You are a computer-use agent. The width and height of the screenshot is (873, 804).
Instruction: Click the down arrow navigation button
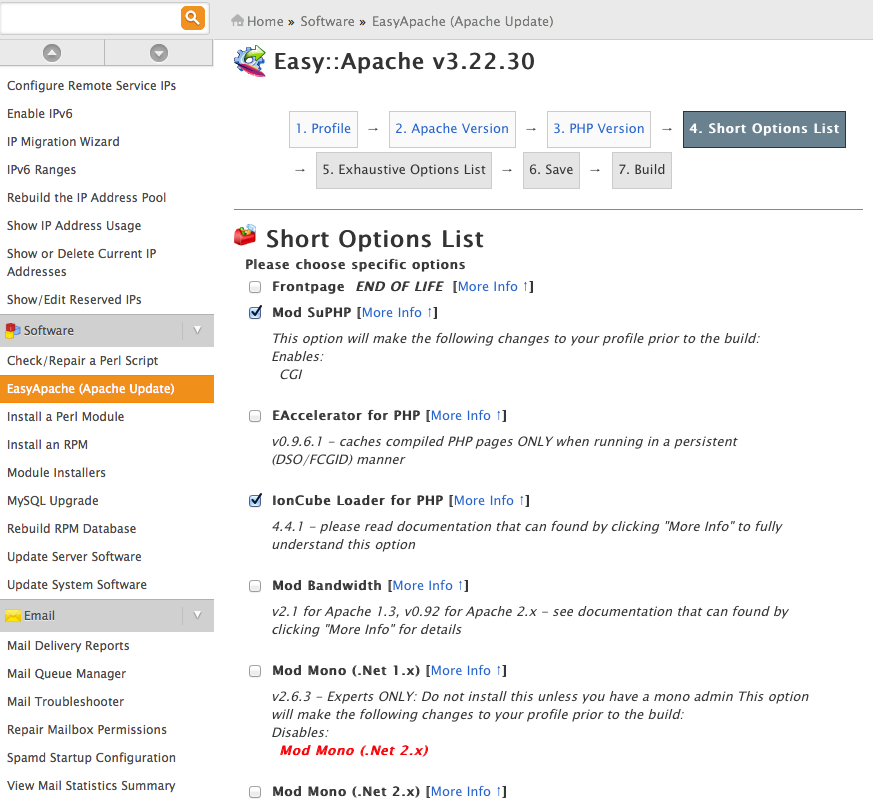pos(158,53)
